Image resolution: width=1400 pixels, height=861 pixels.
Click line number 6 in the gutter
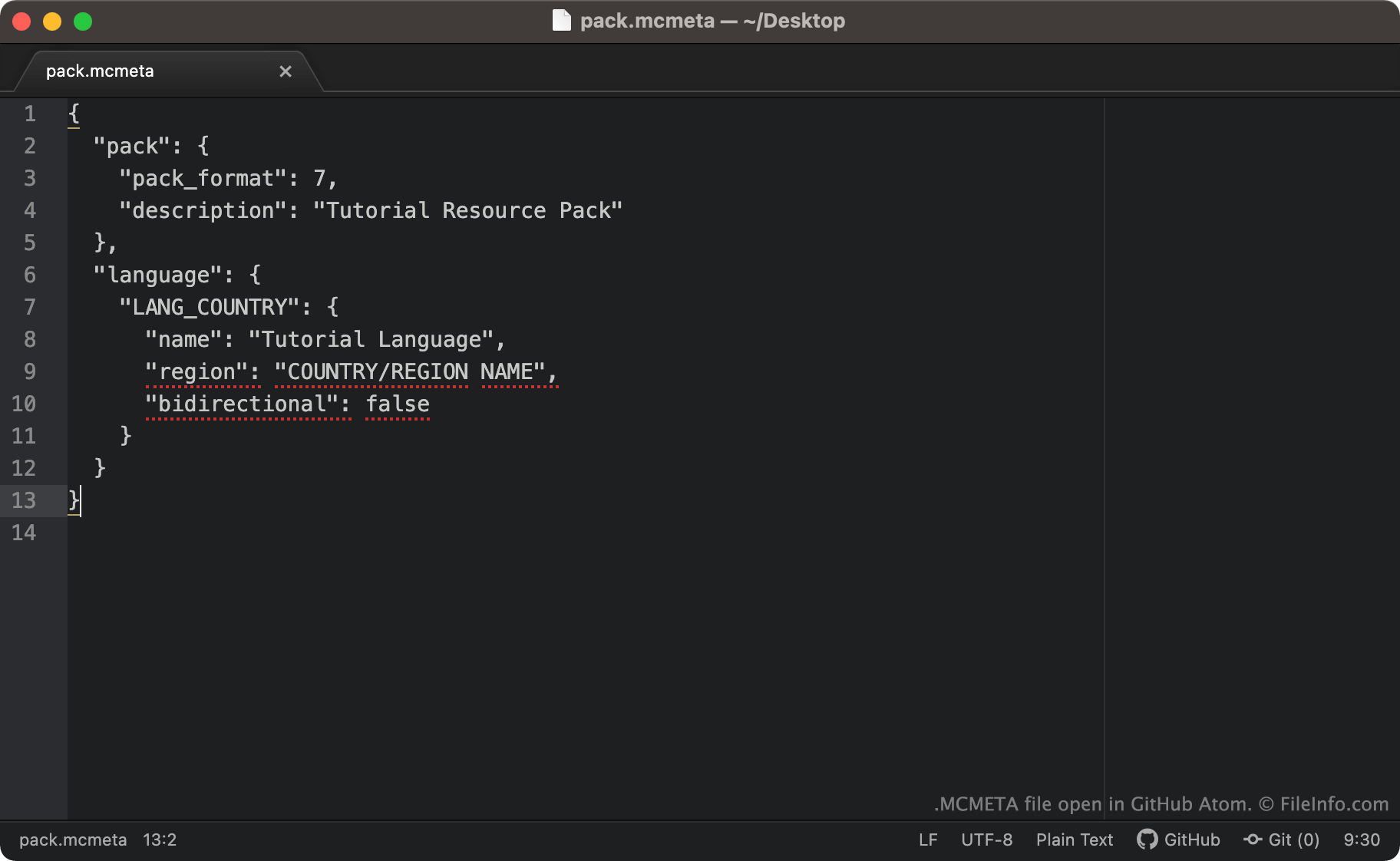(30, 275)
